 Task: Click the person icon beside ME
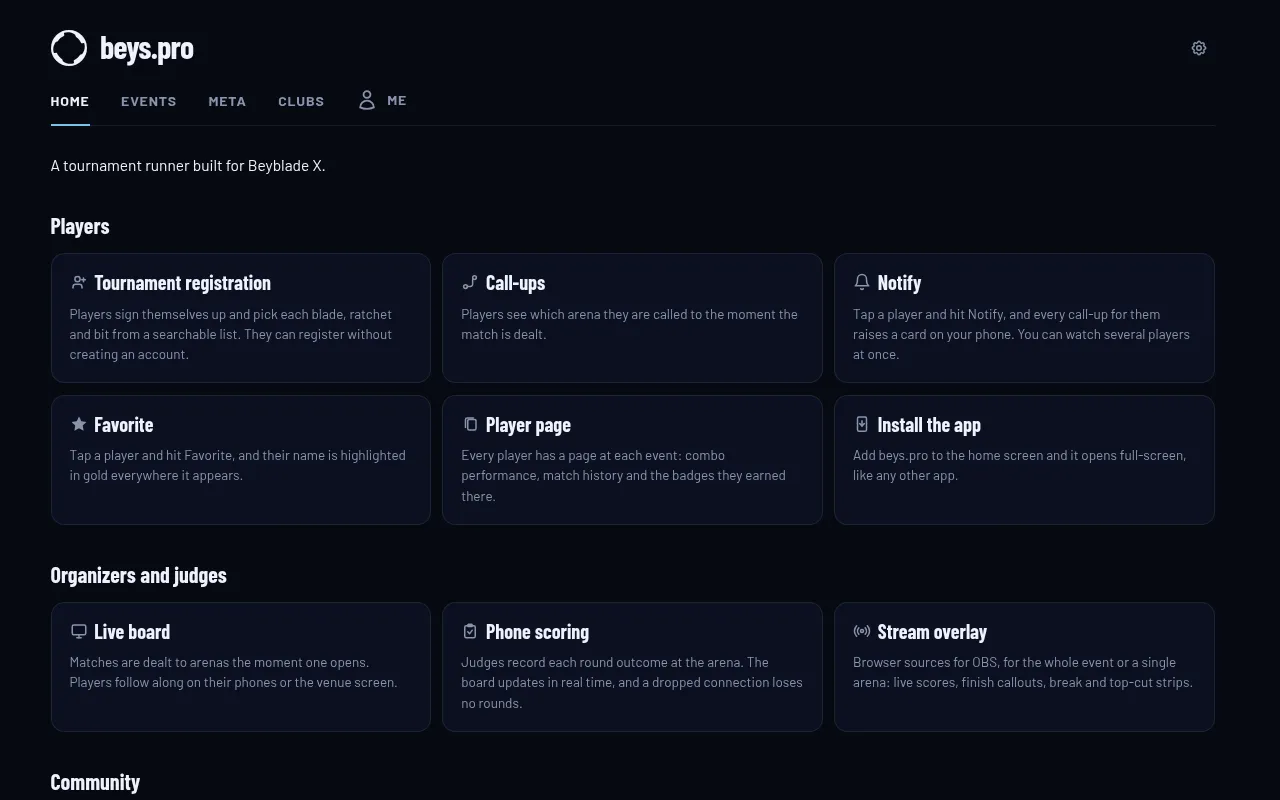coord(367,100)
